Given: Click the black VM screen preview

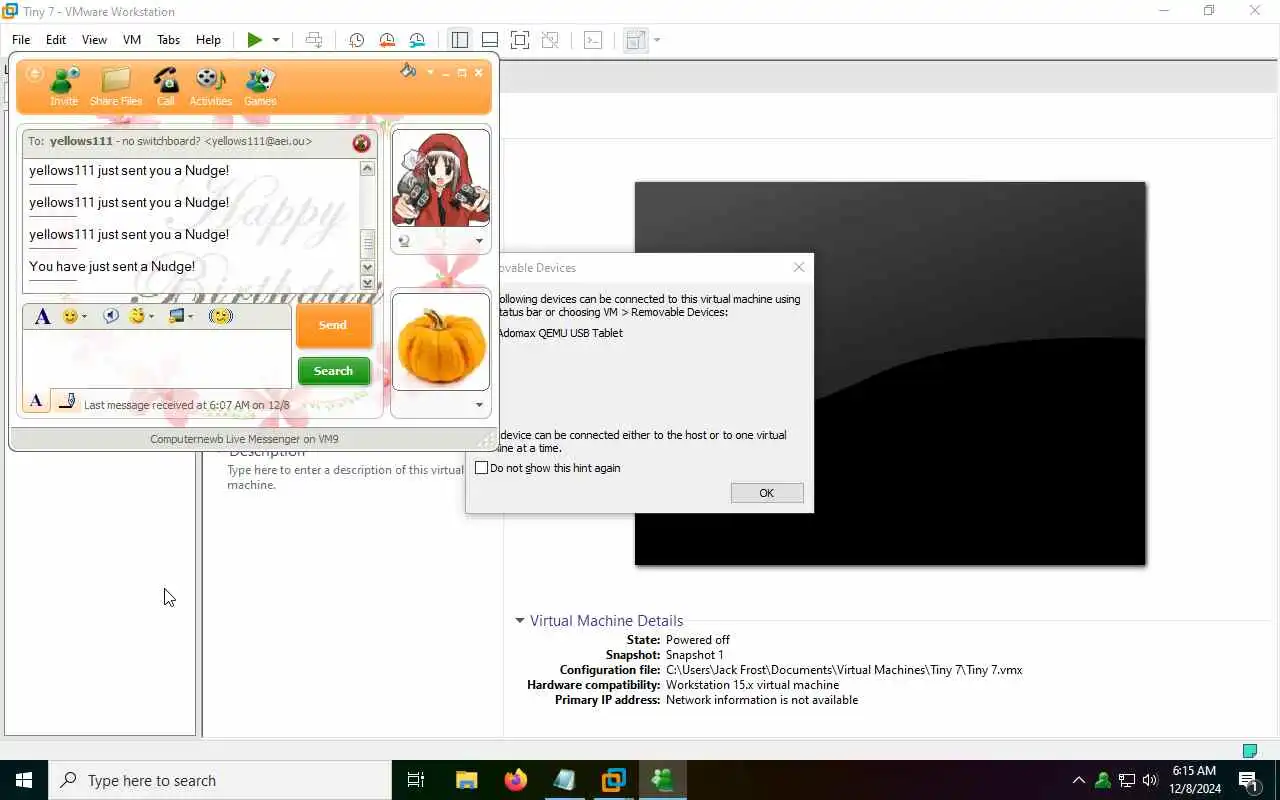Looking at the screenshot, I should click(x=890, y=373).
